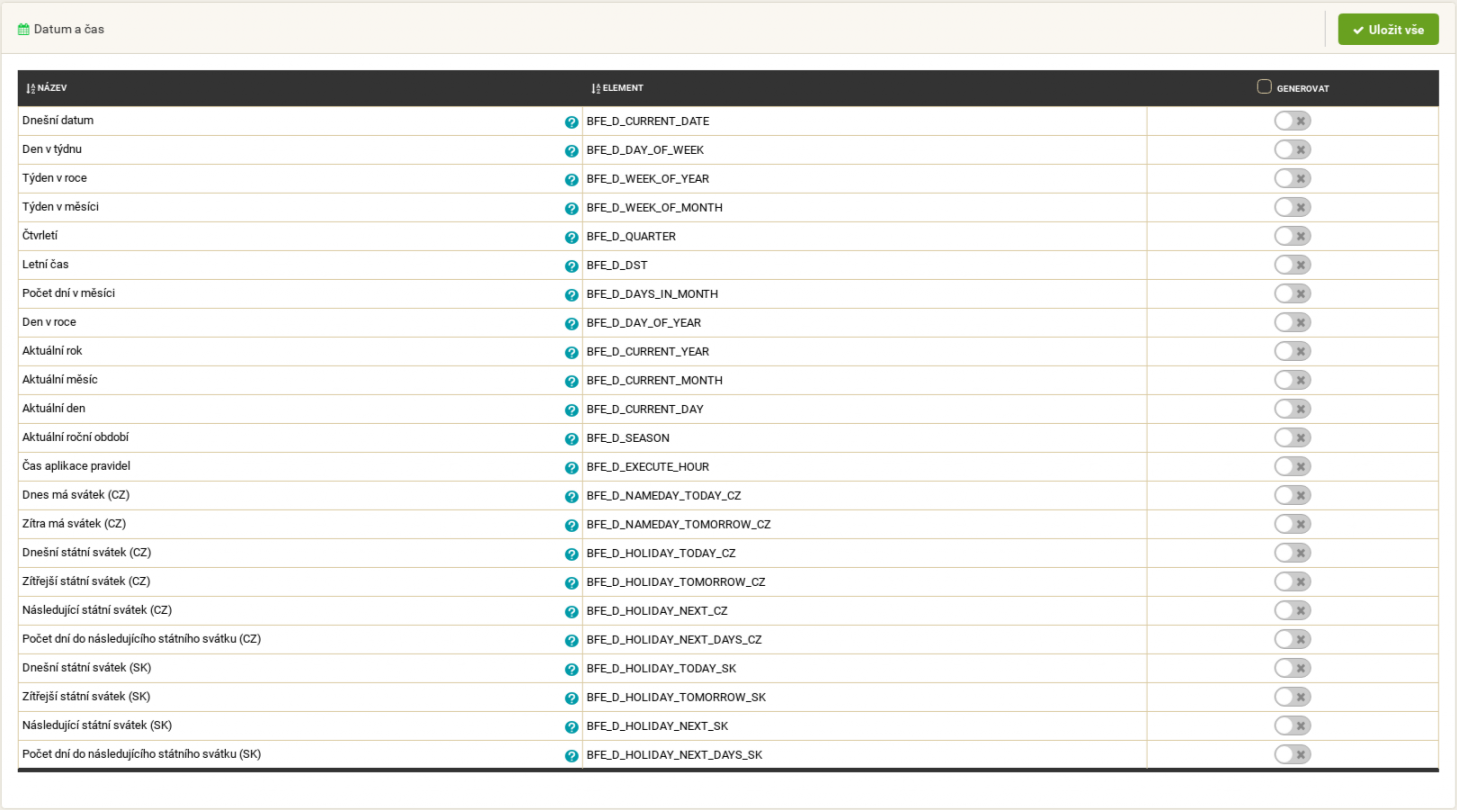This screenshot has width=1457, height=810.
Task: Enable the BFE_D_HOLIDAY_TODAY_CZ switch
Action: pyautogui.click(x=1292, y=553)
